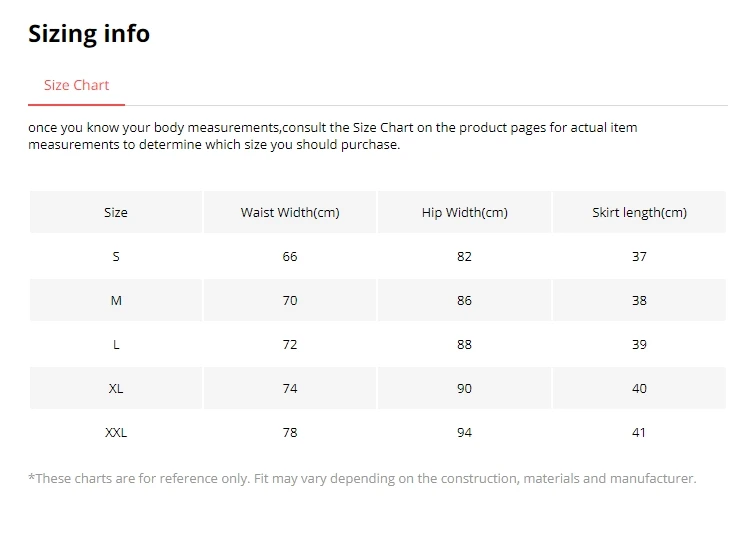Select the Size column header
The width and height of the screenshot is (755, 548).
(116, 213)
